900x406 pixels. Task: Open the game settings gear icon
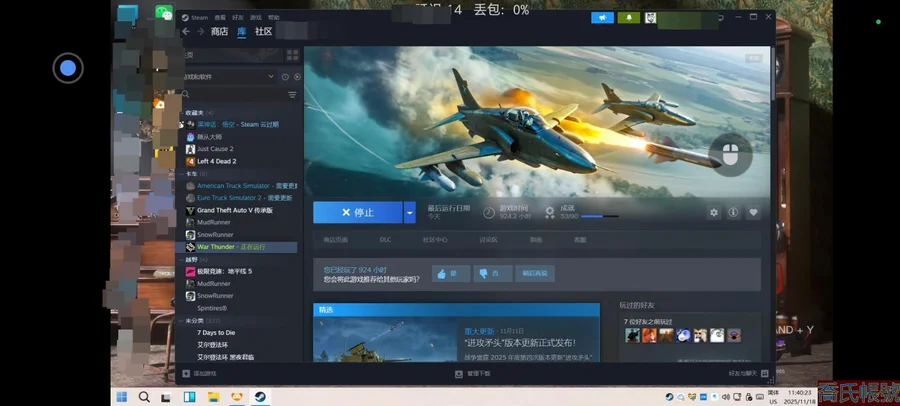713,212
